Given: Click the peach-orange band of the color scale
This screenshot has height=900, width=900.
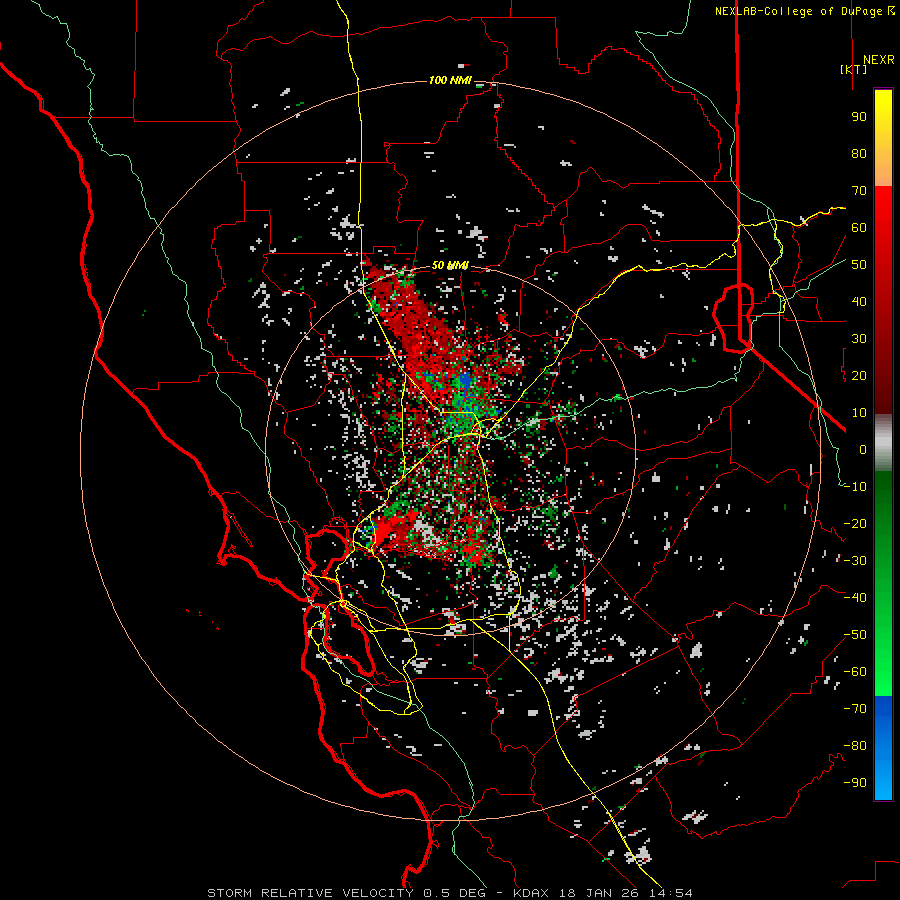Looking at the screenshot, I should coord(883,170).
